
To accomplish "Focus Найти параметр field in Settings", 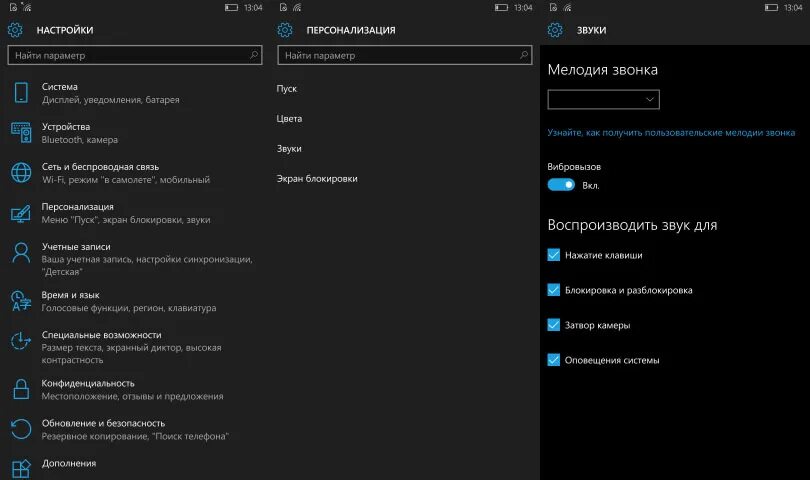I will click(x=135, y=55).
